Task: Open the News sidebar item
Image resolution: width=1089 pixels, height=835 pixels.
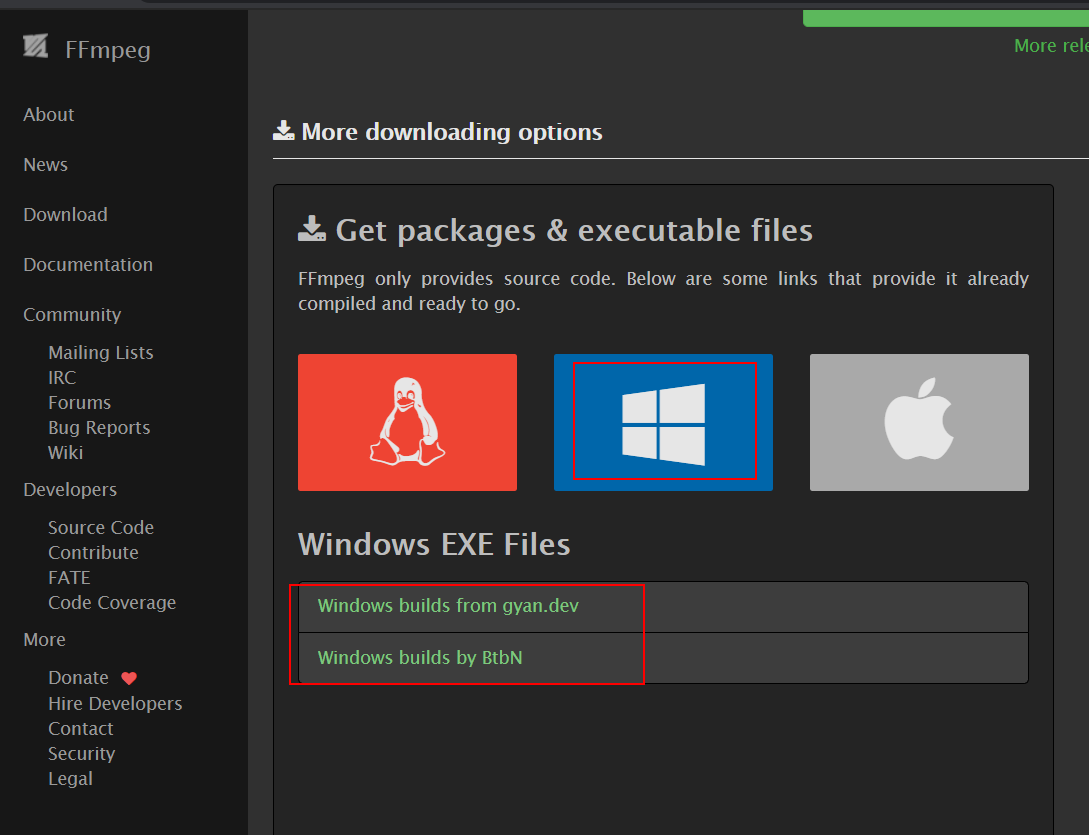Action: click(x=46, y=165)
